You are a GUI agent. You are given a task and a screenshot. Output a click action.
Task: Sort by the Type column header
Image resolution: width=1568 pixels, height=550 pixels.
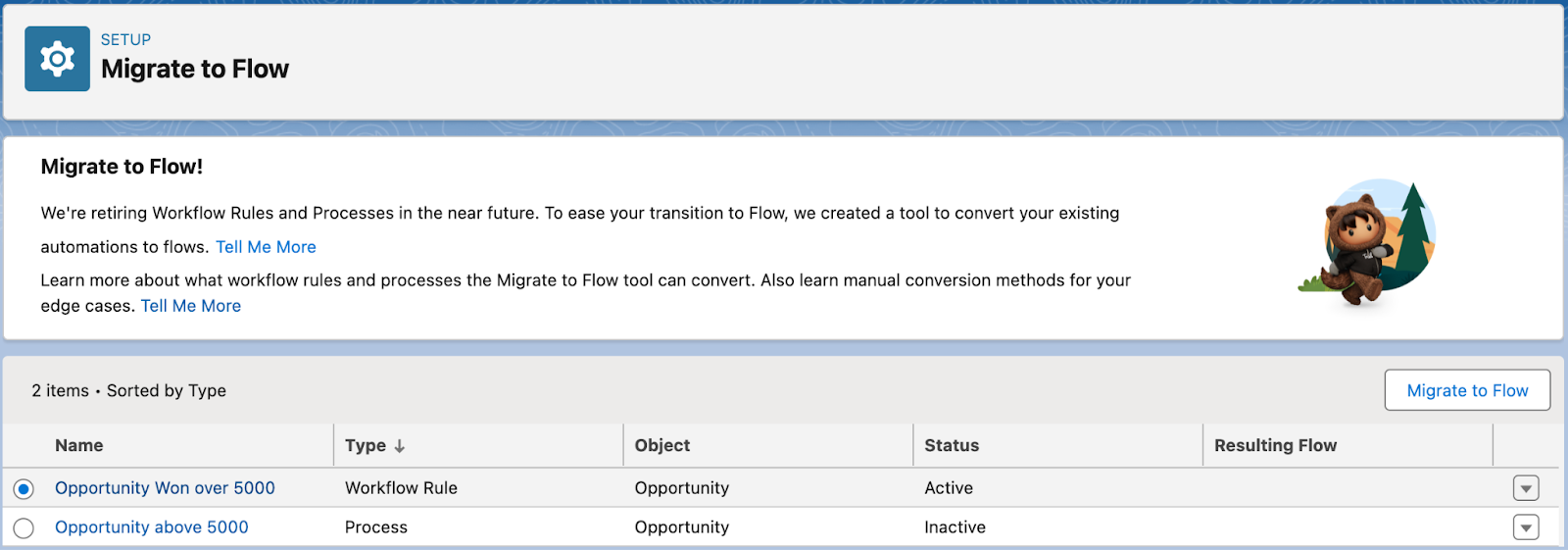[x=366, y=445]
